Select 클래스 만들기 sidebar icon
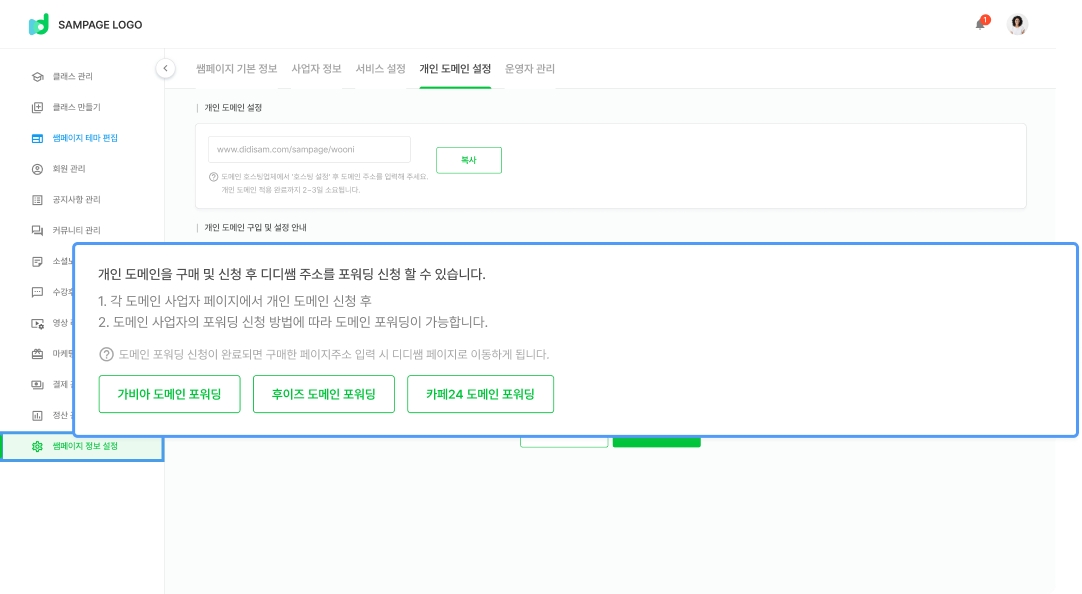This screenshot has width=1082, height=594. [38, 107]
